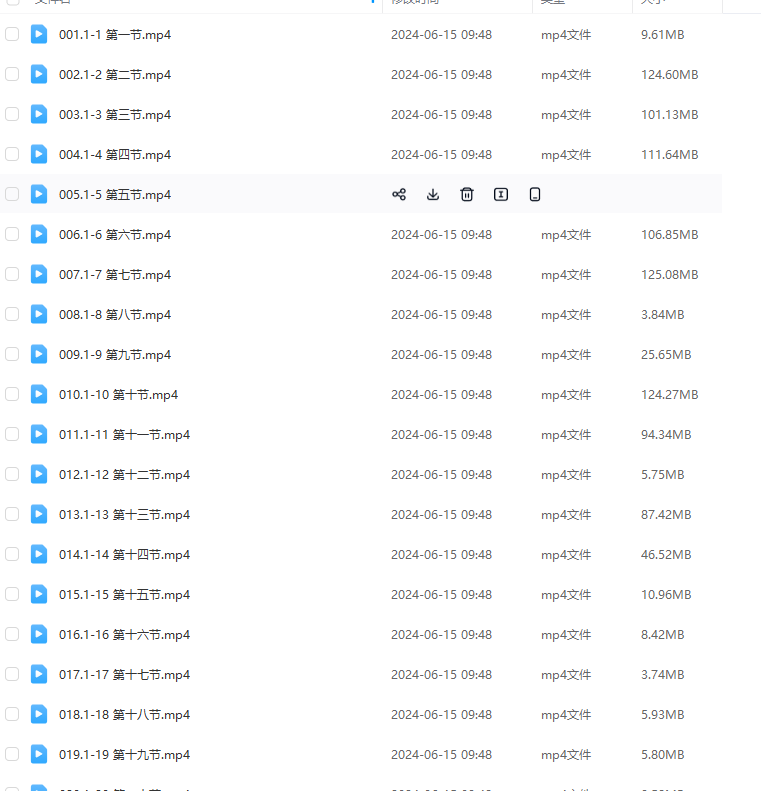Viewport: 761px width, 791px height.
Task: Tick the checkbox for 002.1-2 第二节.mp4
Action: (x=12, y=75)
